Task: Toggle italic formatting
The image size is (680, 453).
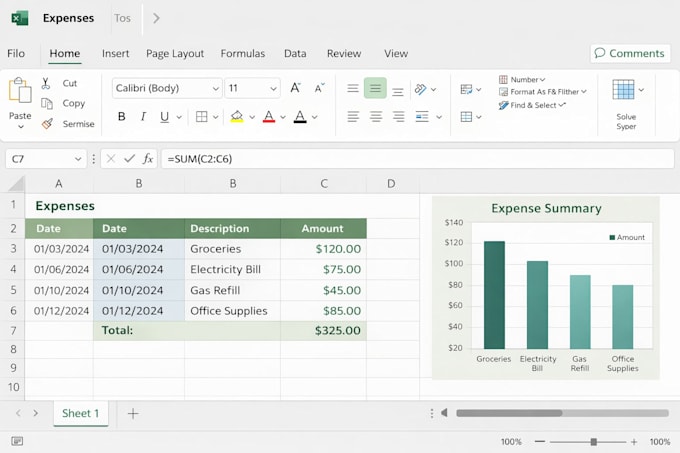Action: pyautogui.click(x=143, y=117)
